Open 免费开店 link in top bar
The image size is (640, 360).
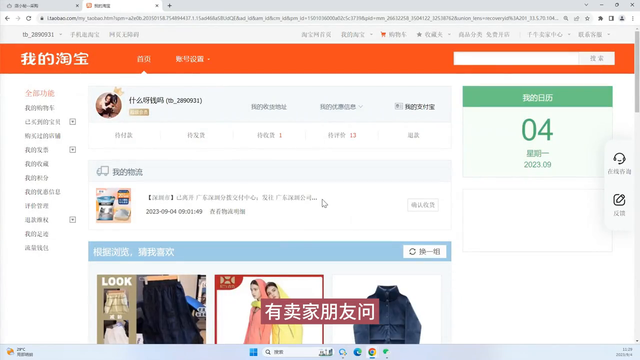(498, 35)
